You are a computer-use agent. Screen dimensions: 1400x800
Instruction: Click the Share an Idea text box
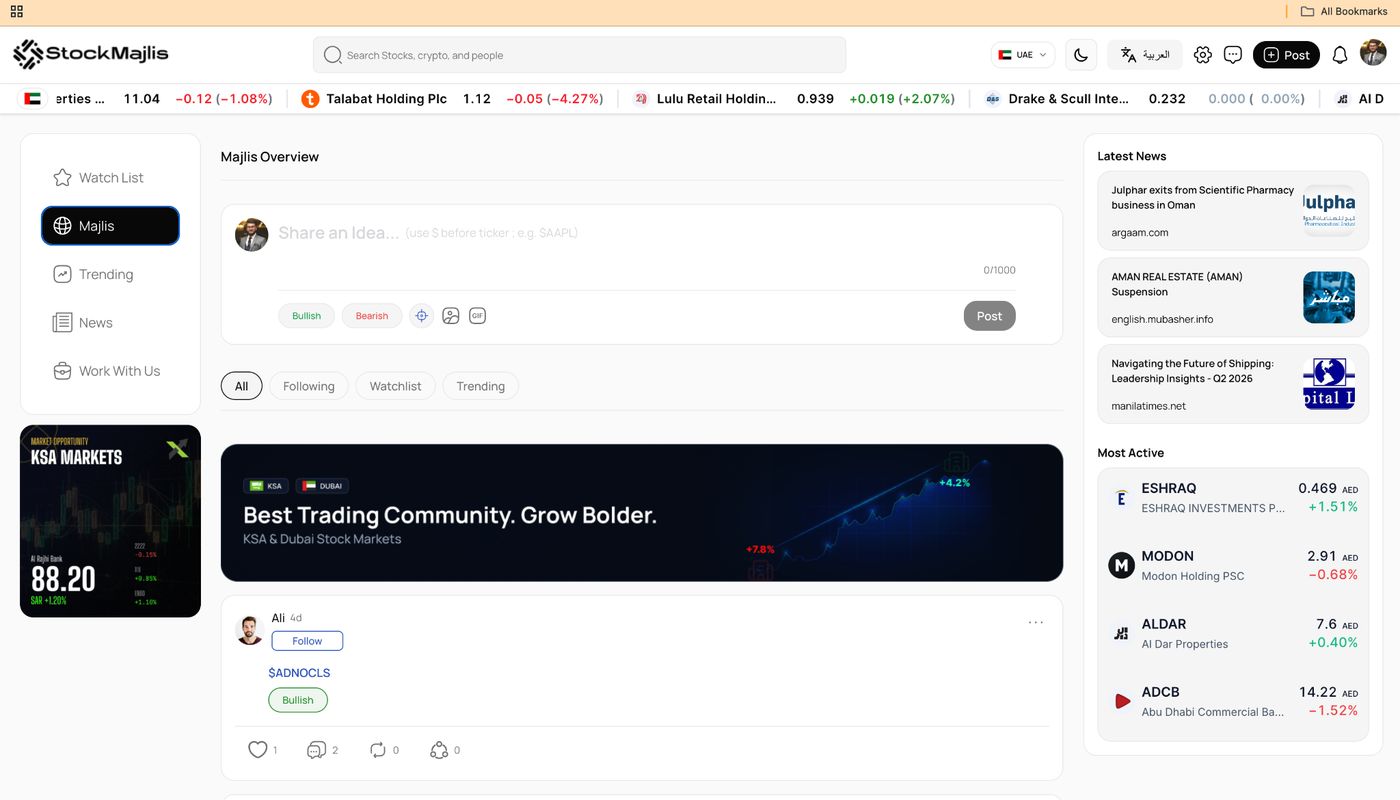(646, 233)
